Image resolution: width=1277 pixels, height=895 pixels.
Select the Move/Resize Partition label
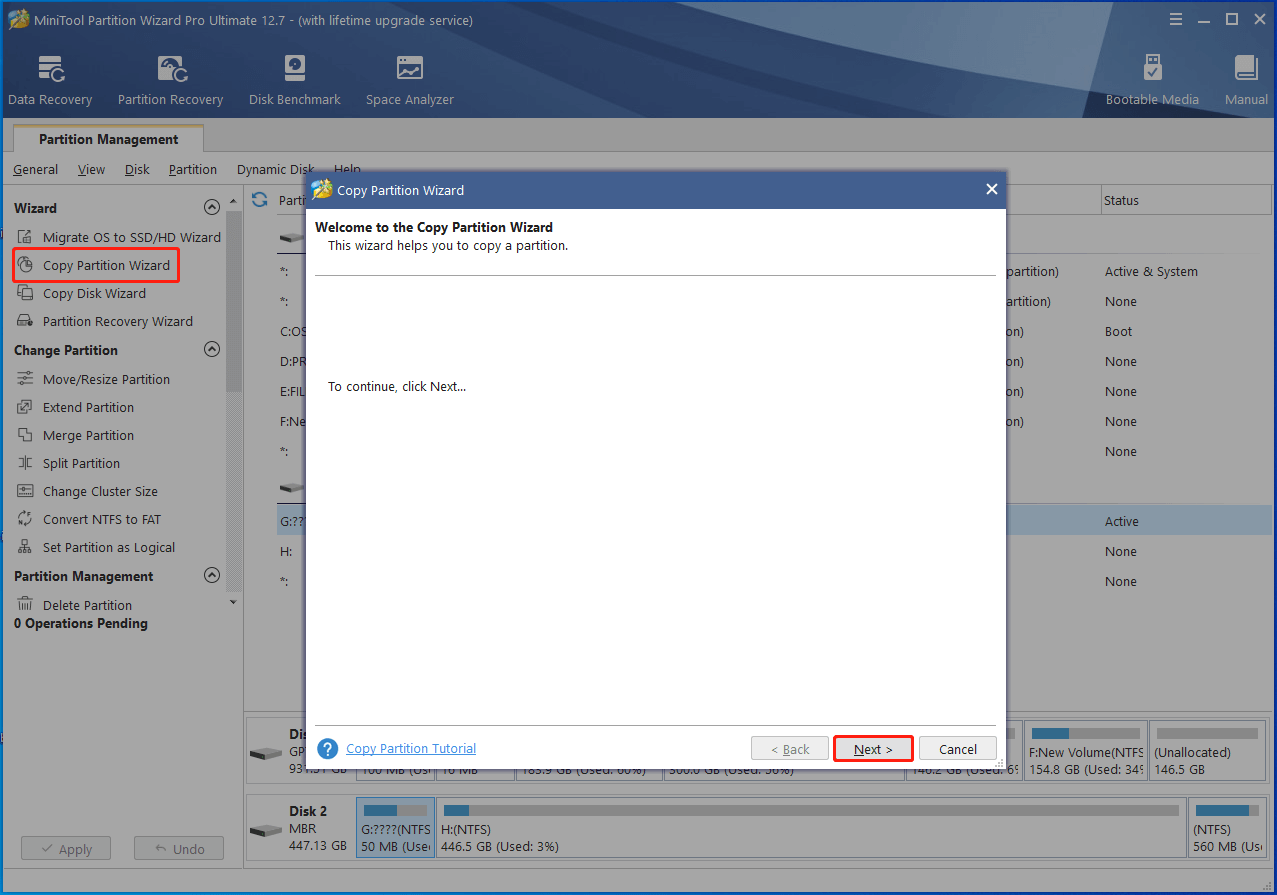pos(106,379)
